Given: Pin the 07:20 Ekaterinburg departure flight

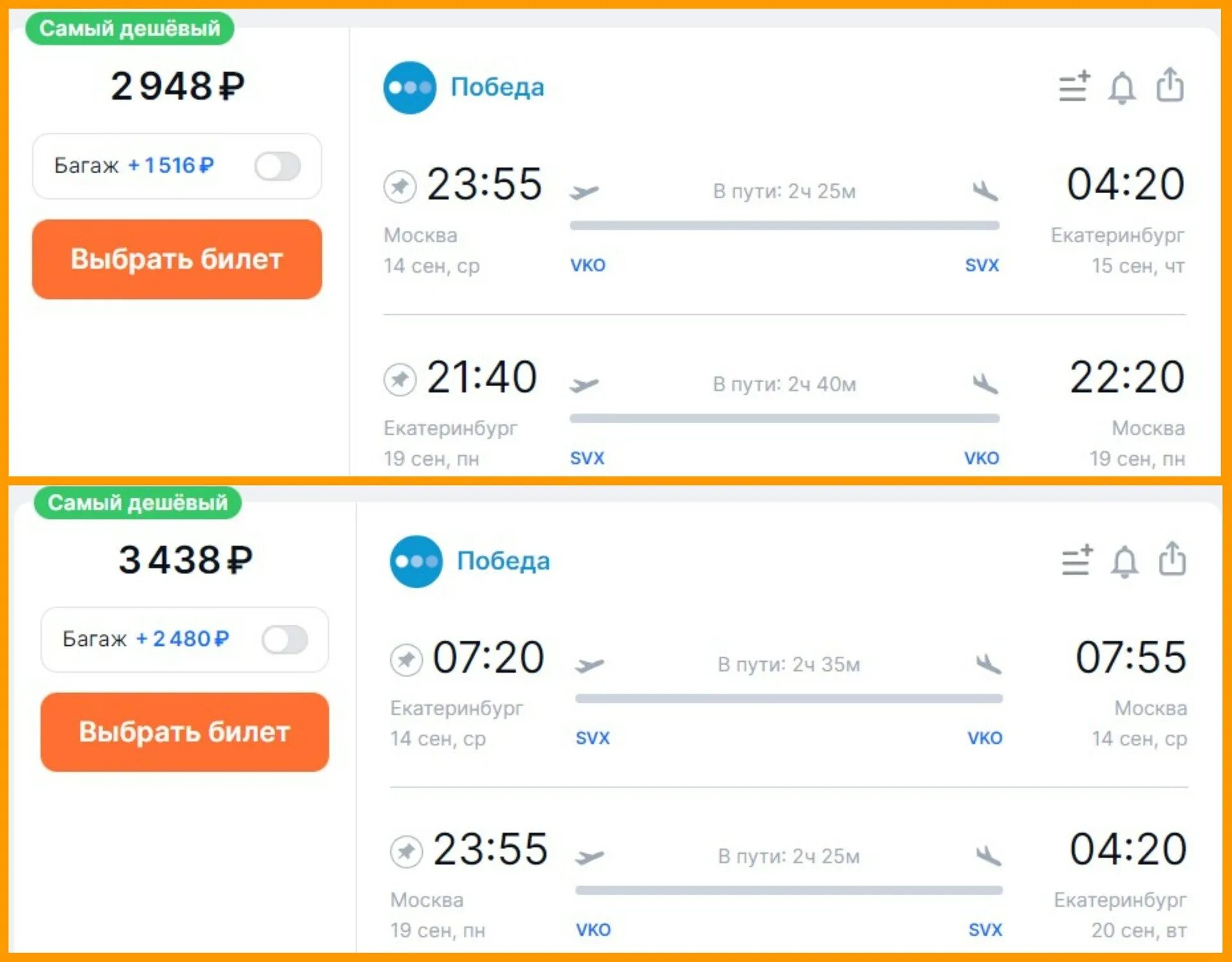Looking at the screenshot, I should click(406, 660).
